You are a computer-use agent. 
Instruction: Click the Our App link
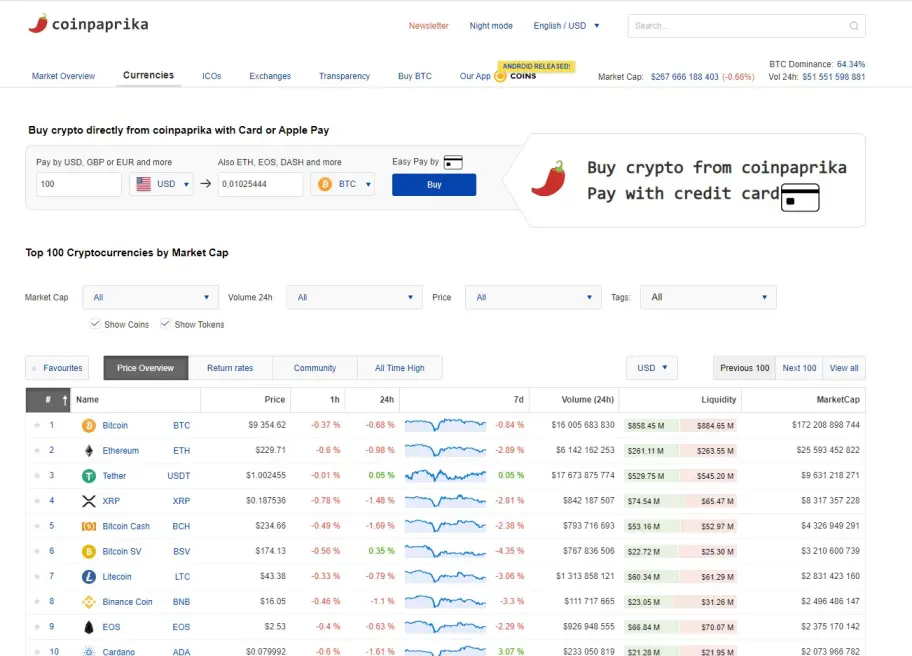[x=475, y=76]
